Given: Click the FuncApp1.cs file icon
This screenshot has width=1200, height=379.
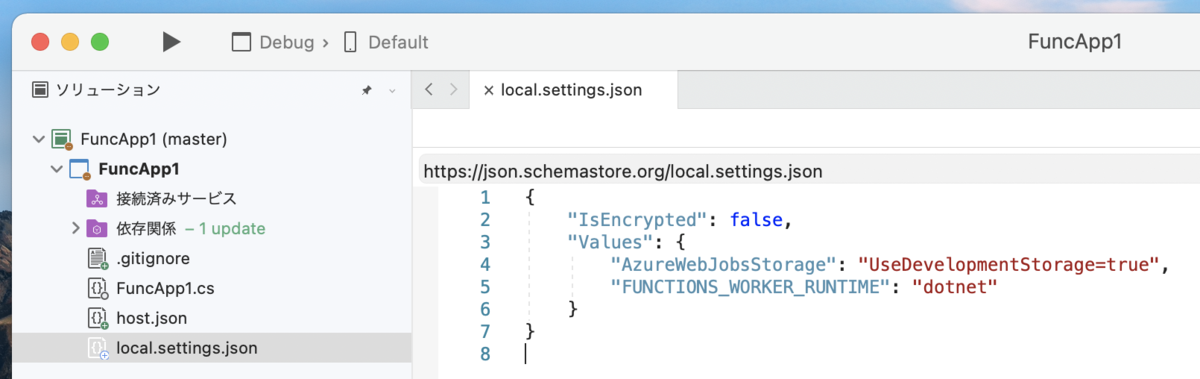Looking at the screenshot, I should pyautogui.click(x=97, y=289).
